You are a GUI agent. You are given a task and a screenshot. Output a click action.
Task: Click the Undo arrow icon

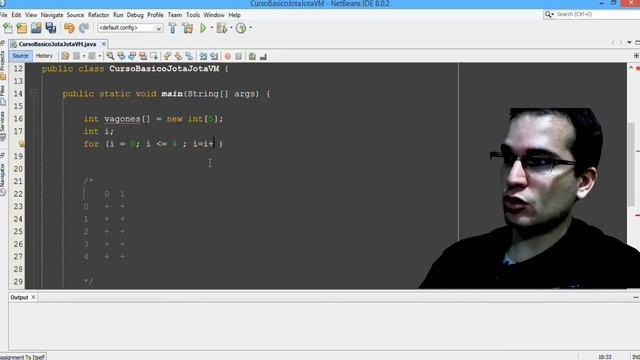69,28
